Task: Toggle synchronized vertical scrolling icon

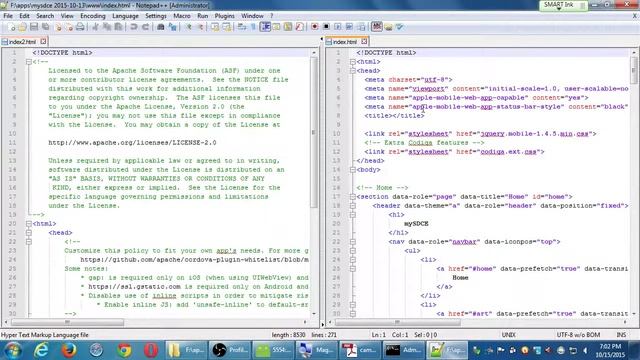Action: tap(215, 27)
